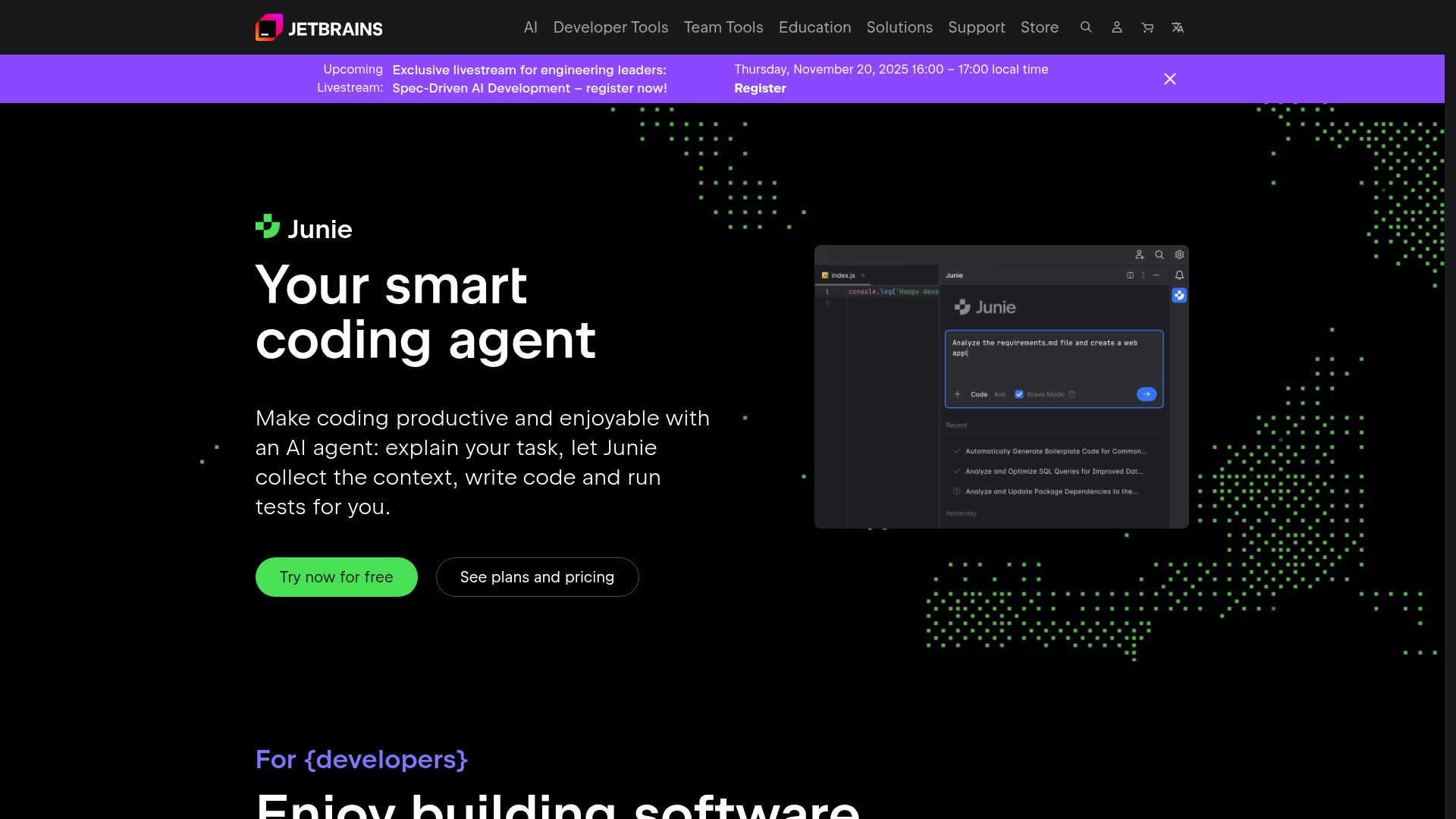Image resolution: width=1456 pixels, height=819 pixels.
Task: Toggle Brave Mode checkbox
Action: click(x=1019, y=394)
